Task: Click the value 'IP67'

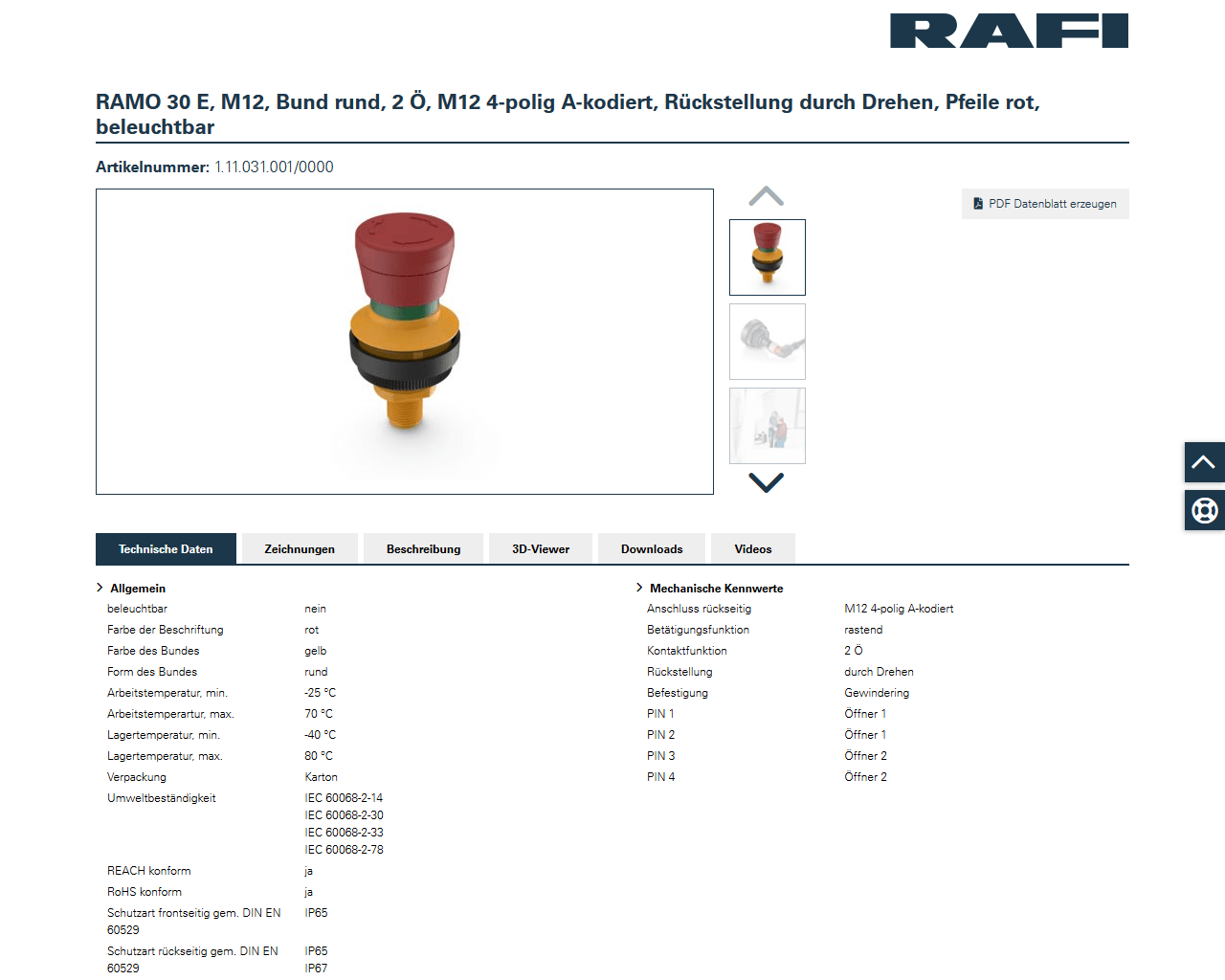Action: click(x=316, y=969)
